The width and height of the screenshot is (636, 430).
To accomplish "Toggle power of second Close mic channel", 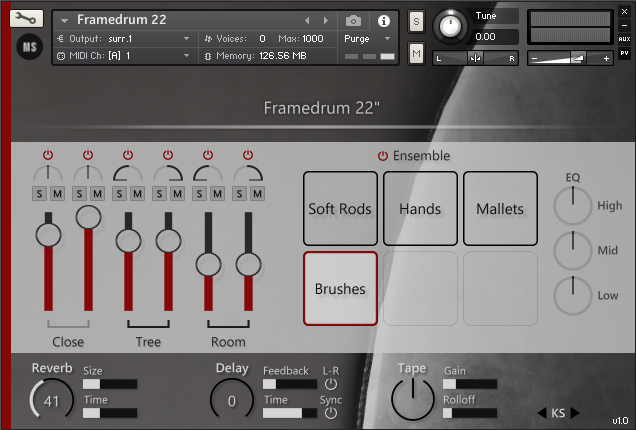I will (88, 155).
